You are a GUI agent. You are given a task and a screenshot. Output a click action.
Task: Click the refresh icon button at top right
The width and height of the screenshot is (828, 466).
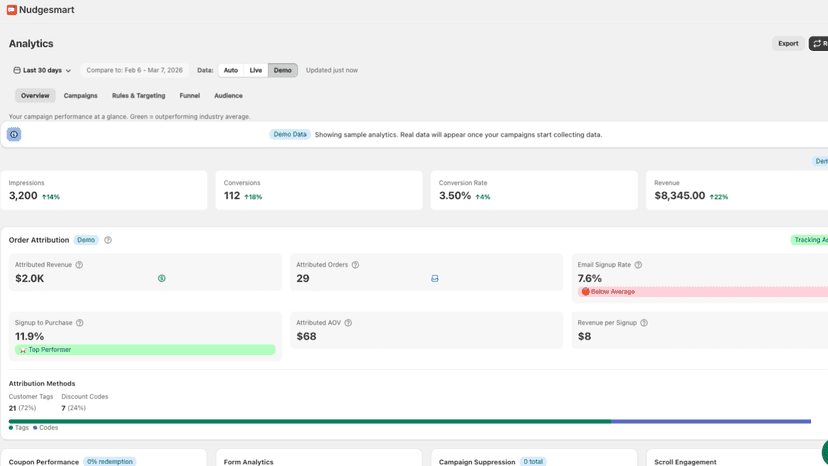[818, 43]
